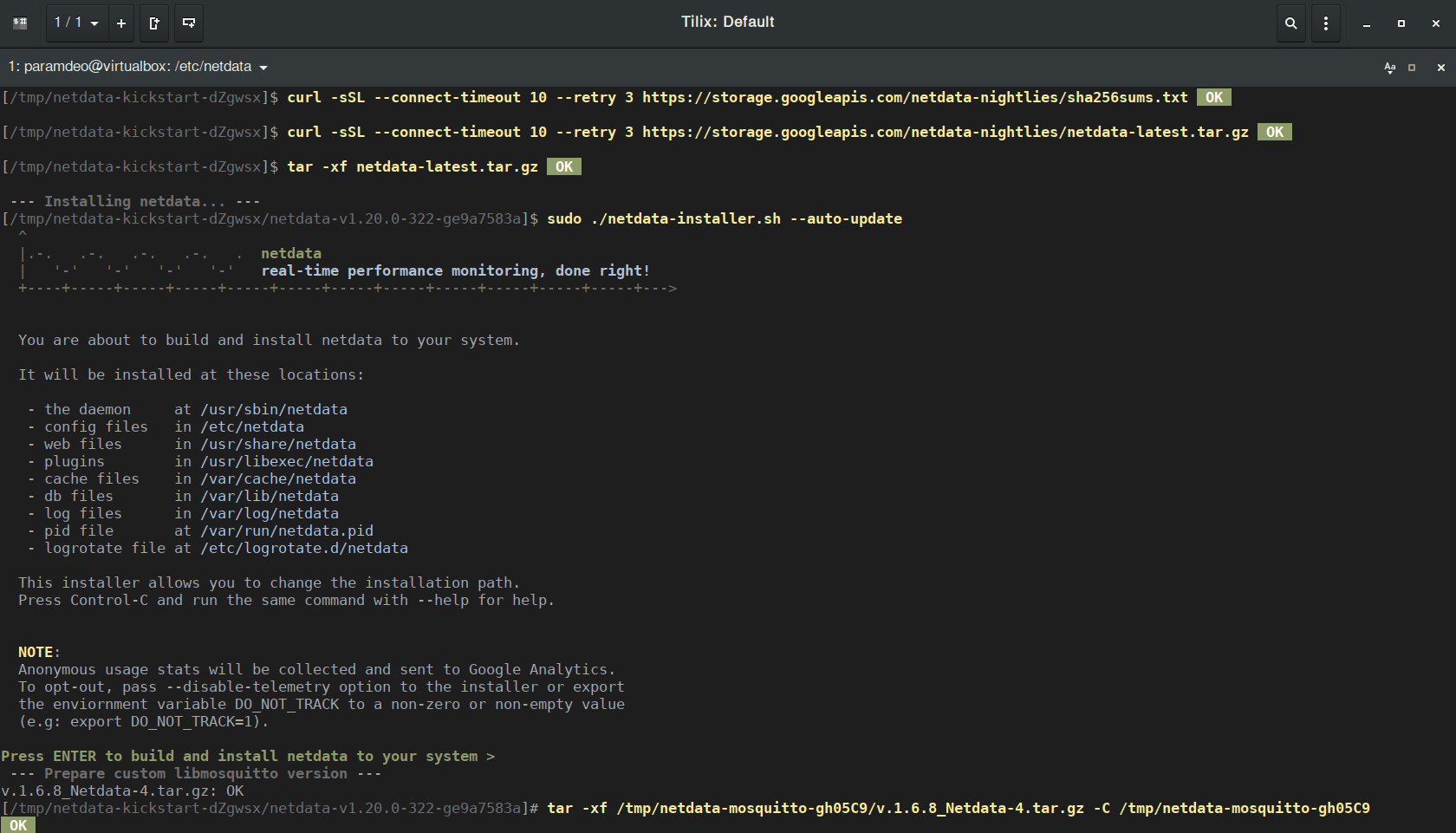Screen dimensions: 1456x833
Task: Click 'v.1.6.8_Netdata-4.tar.gz: OK' line
Action: (x=122, y=791)
